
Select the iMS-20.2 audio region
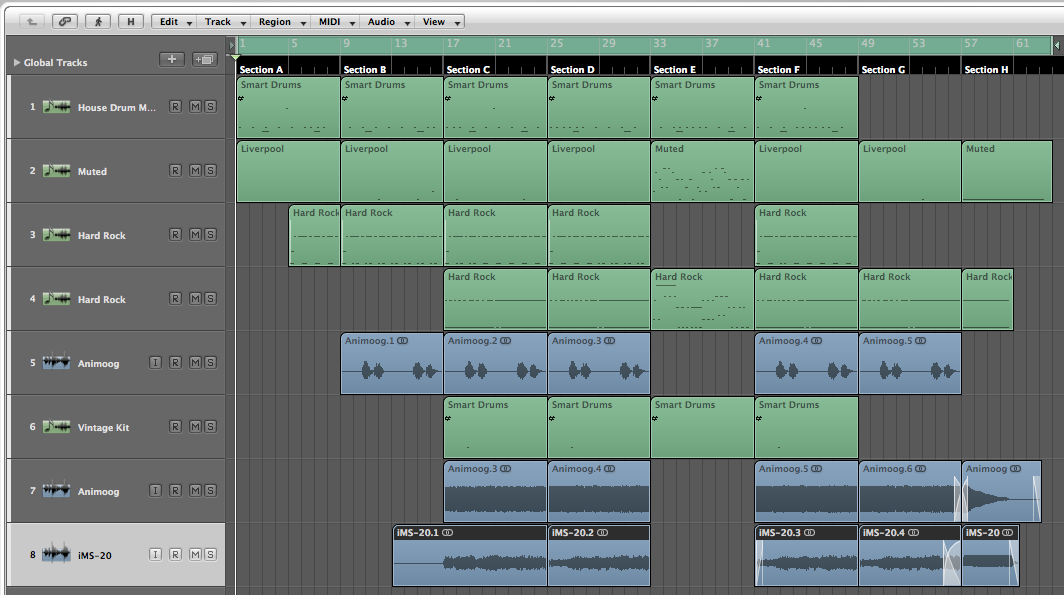598,556
